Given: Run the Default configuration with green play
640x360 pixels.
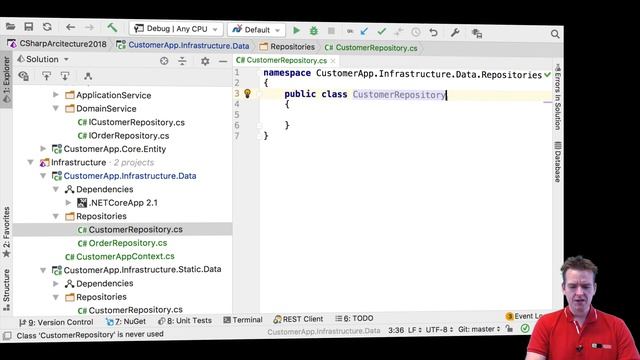Looking at the screenshot, I should coord(296,30).
